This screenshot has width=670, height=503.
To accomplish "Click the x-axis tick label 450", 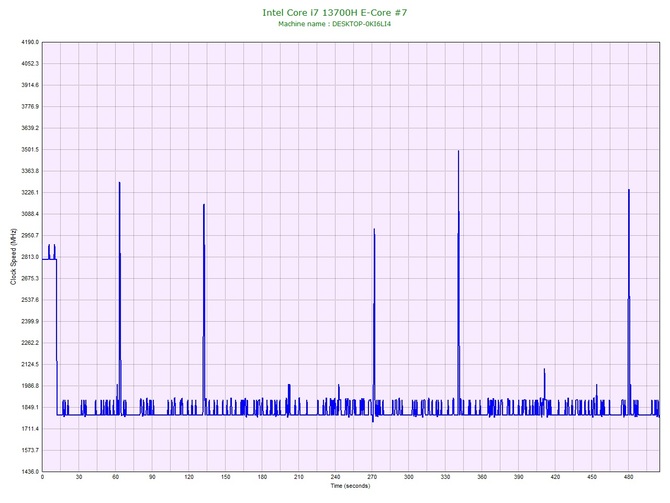I will tap(592, 477).
